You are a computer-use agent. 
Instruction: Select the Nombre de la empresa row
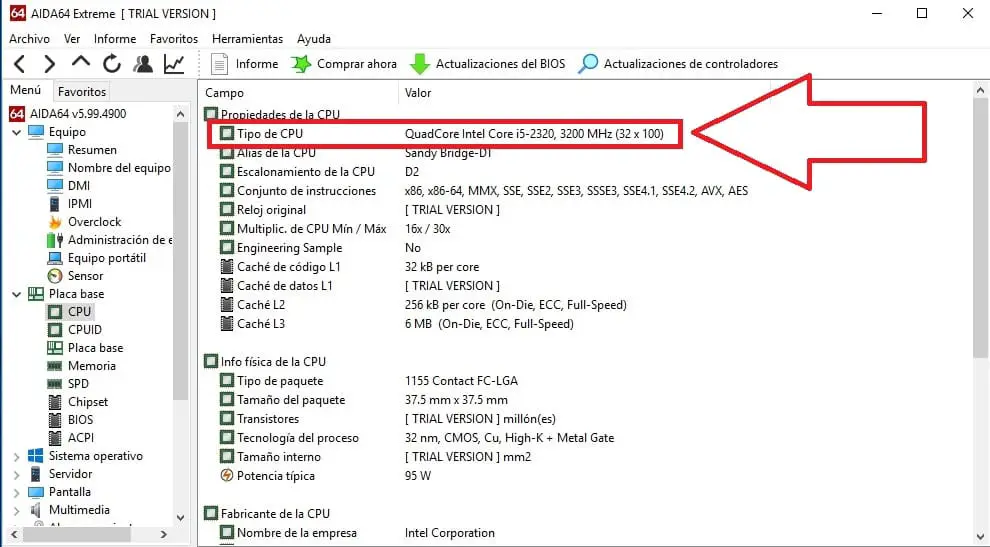pyautogui.click(x=357, y=533)
